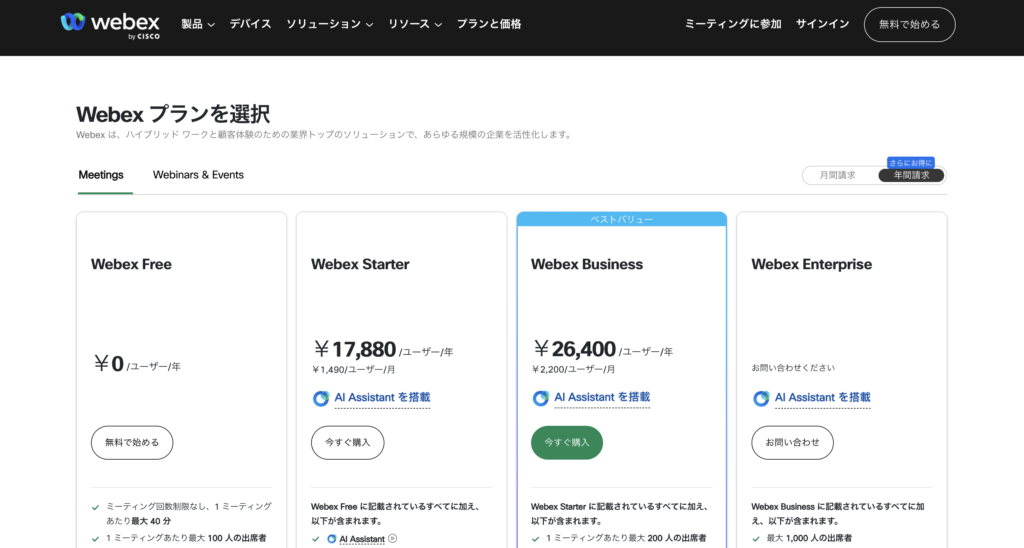Click the Webex Free plan title

click(x=131, y=265)
